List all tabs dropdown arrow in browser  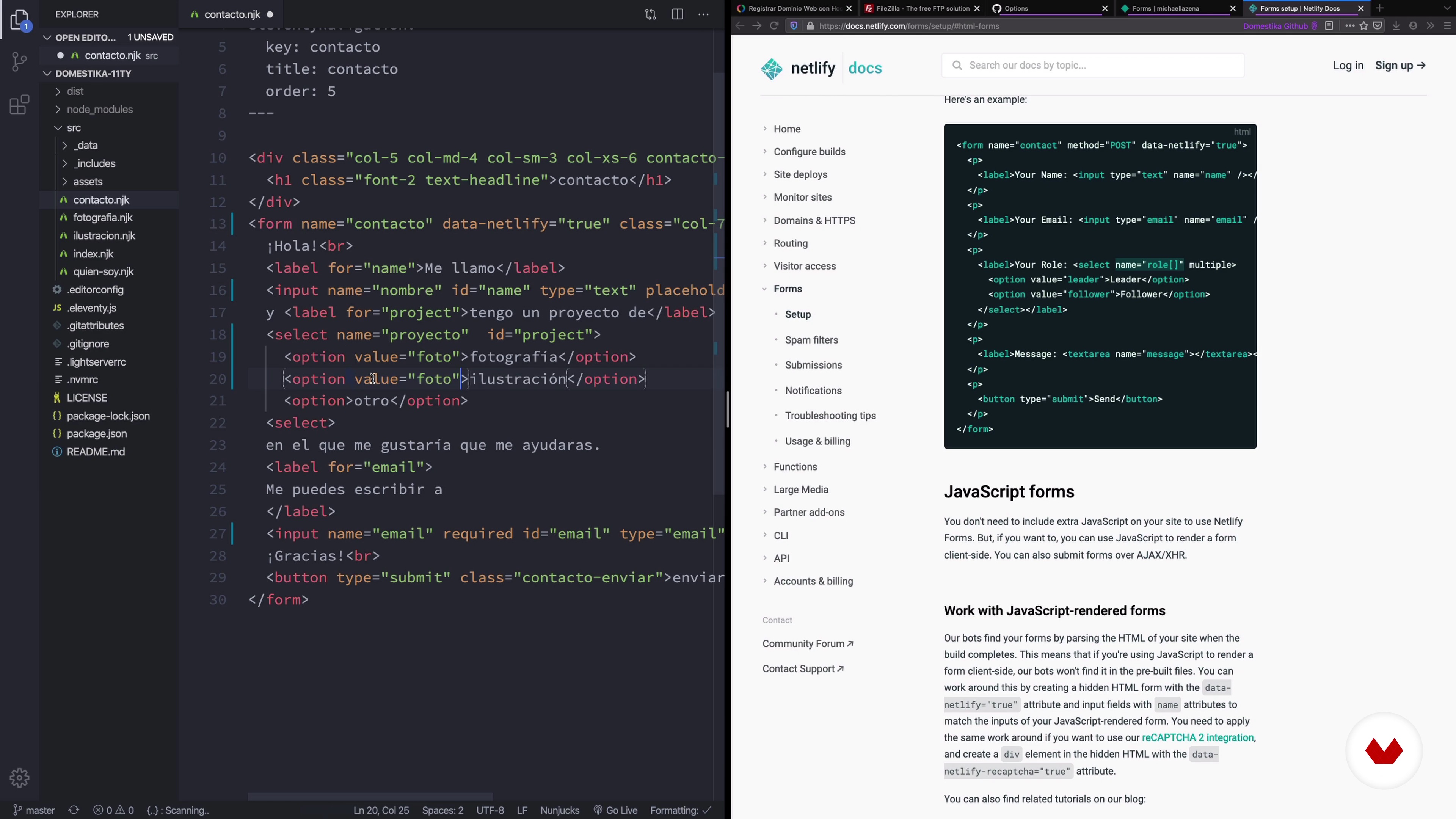(1447, 8)
